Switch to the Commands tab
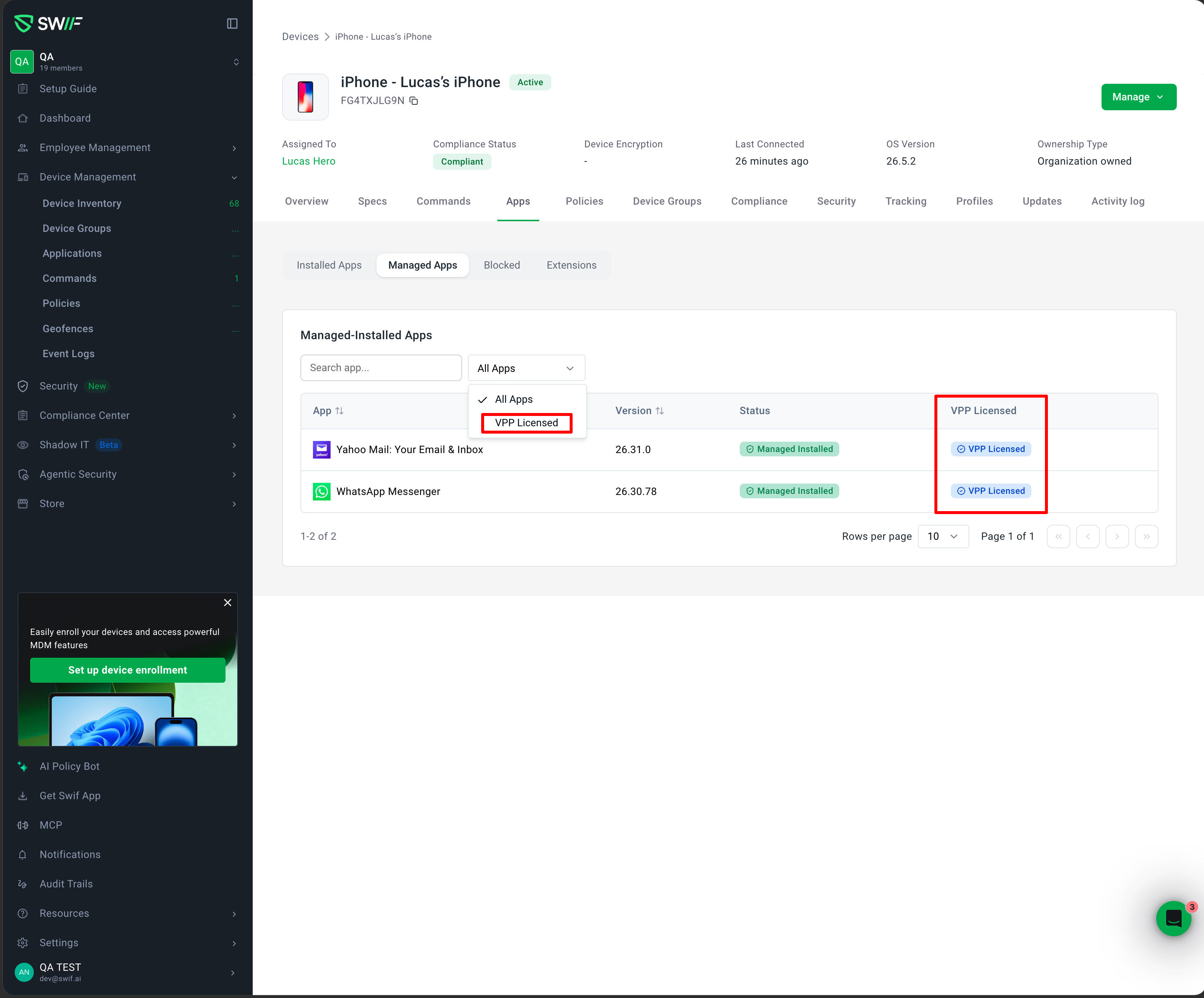Image resolution: width=1204 pixels, height=998 pixels. (443, 201)
